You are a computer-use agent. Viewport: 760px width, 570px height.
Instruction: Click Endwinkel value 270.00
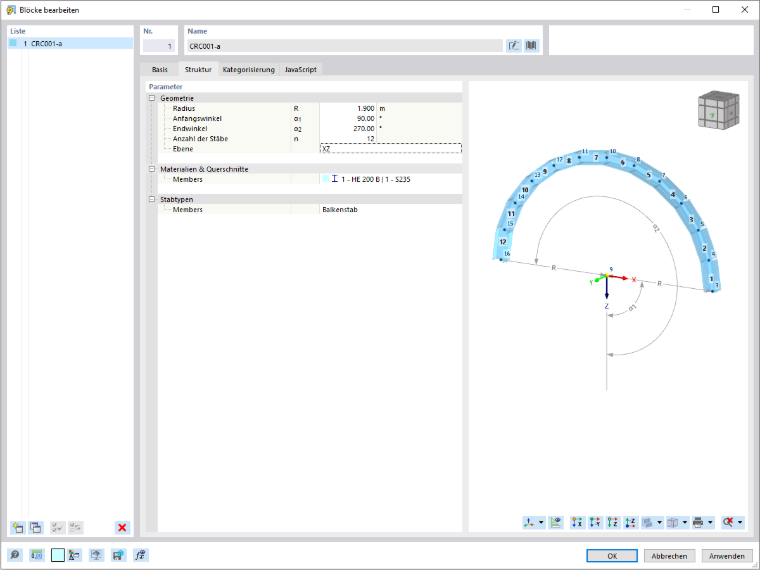(x=348, y=128)
